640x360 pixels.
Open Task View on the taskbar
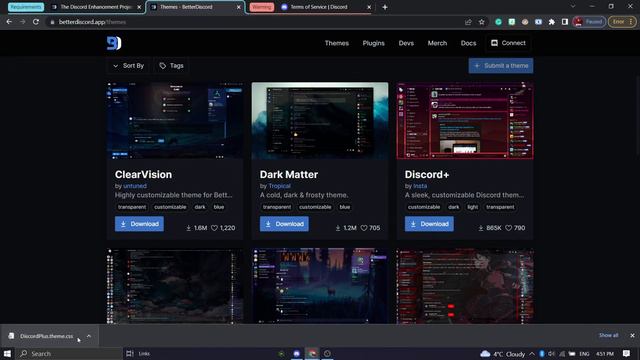coord(130,353)
